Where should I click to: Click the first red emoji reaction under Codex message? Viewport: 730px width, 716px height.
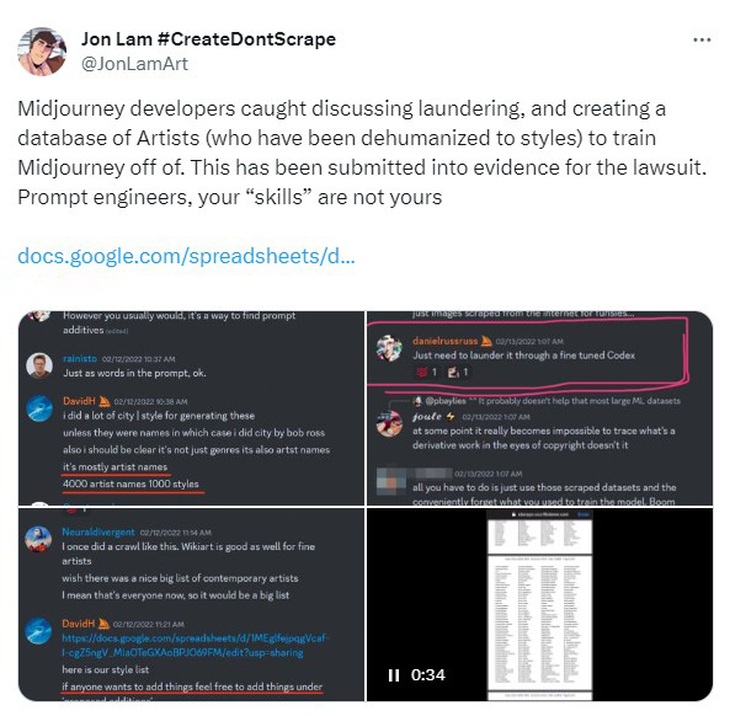[x=426, y=372]
